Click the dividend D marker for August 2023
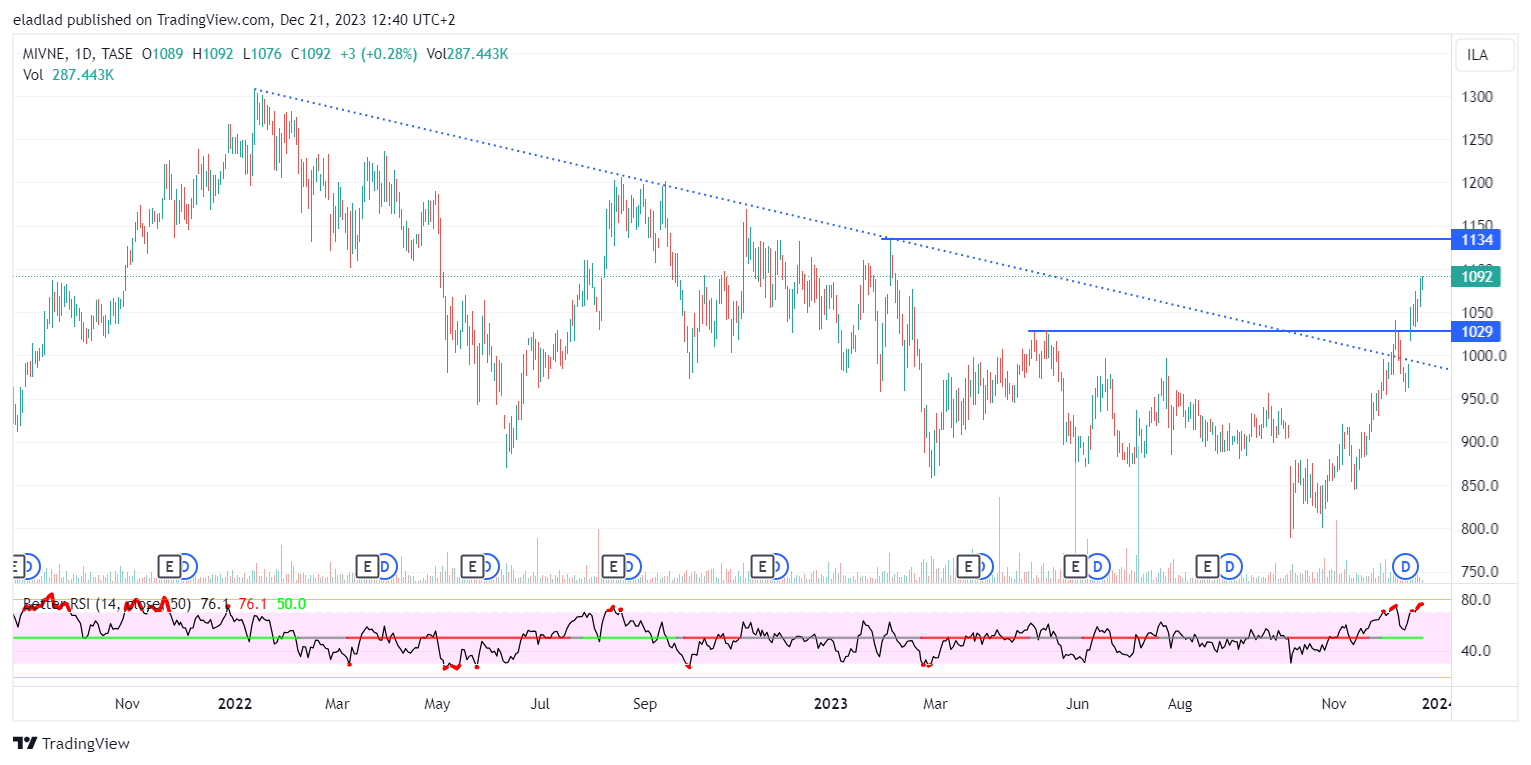Viewport: 1531px width, 765px height. [x=1230, y=567]
